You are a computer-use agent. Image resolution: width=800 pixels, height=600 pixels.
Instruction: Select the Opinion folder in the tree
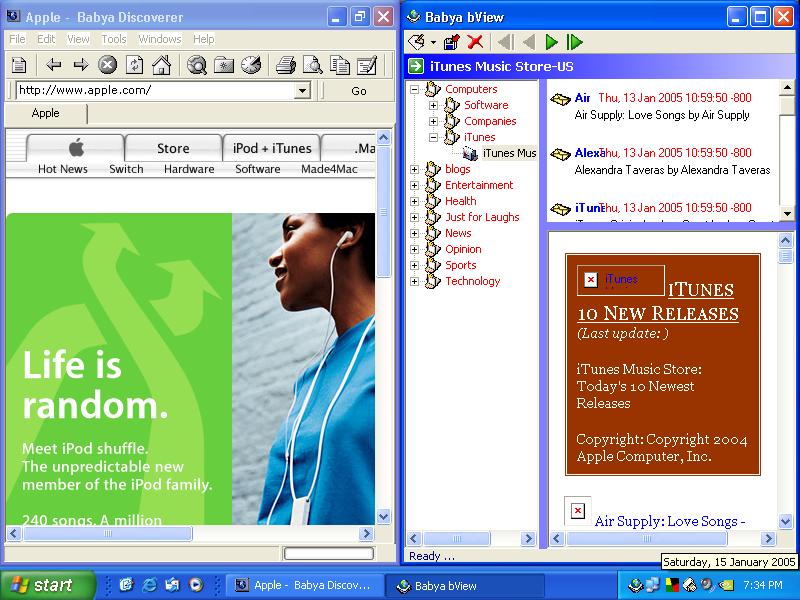tap(463, 249)
